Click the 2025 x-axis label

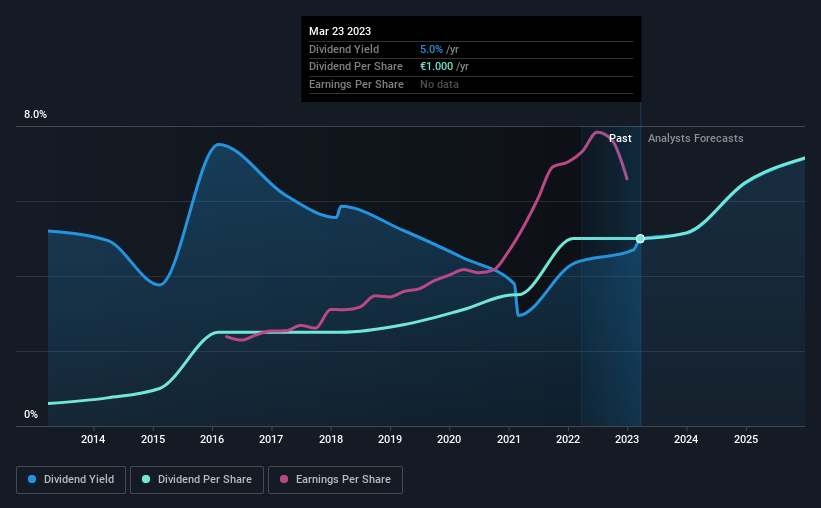coord(746,439)
